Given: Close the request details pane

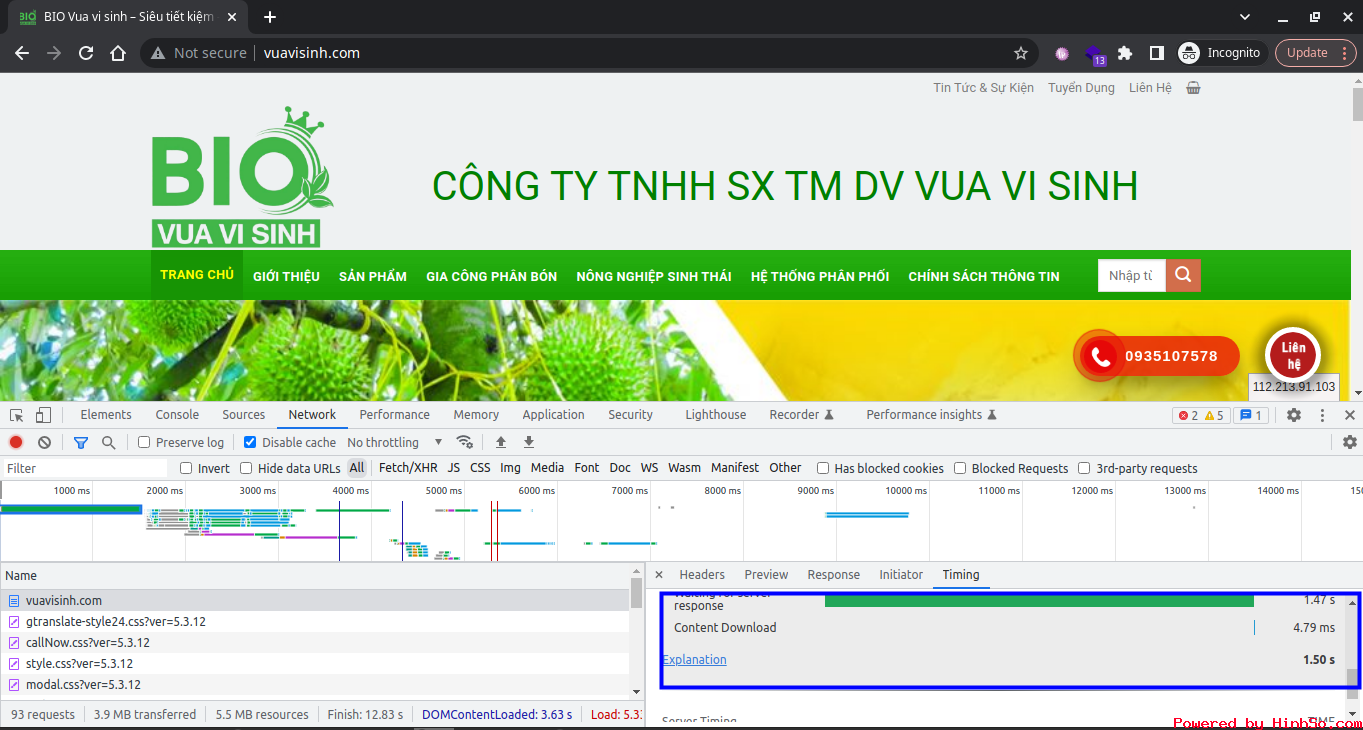Looking at the screenshot, I should click(659, 575).
